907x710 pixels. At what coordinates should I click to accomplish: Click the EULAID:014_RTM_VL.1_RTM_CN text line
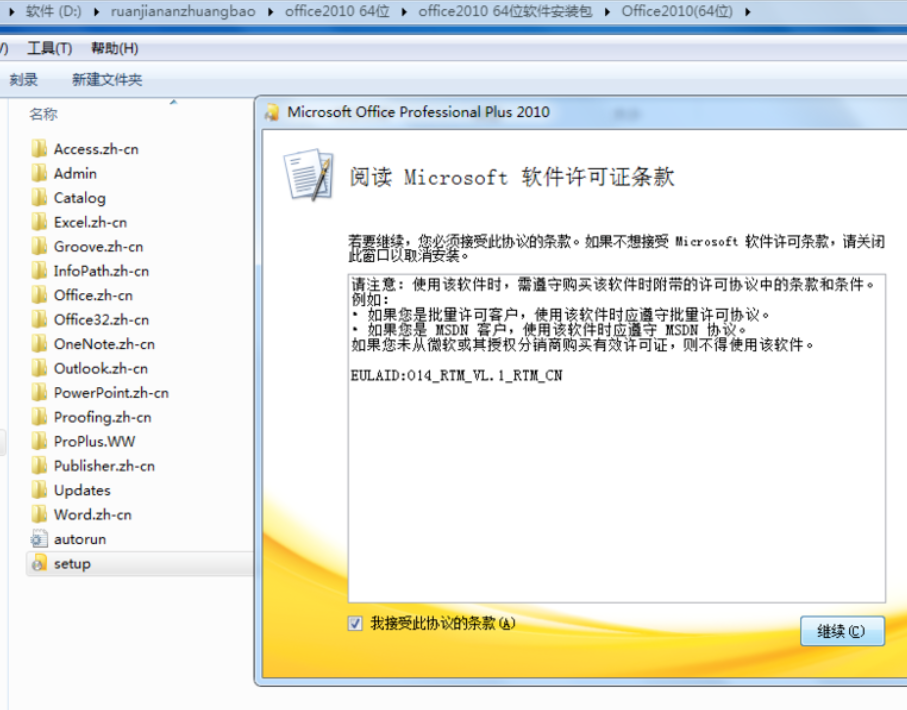pyautogui.click(x=456, y=376)
